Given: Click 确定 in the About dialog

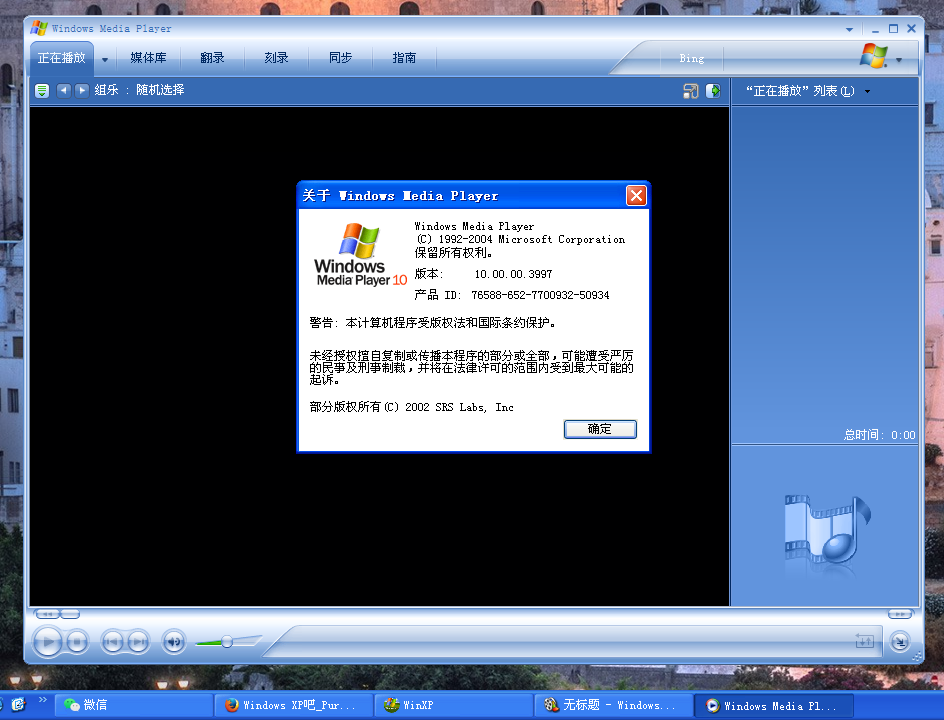Looking at the screenshot, I should click(600, 429).
